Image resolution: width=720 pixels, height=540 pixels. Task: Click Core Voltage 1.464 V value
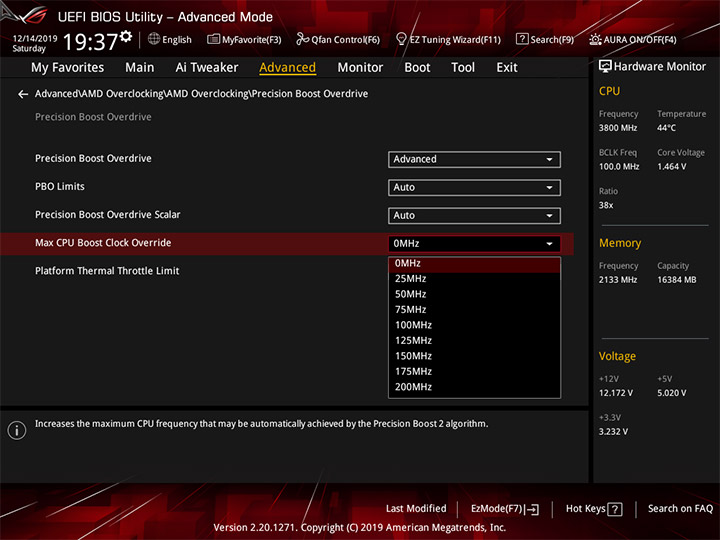[x=672, y=167]
